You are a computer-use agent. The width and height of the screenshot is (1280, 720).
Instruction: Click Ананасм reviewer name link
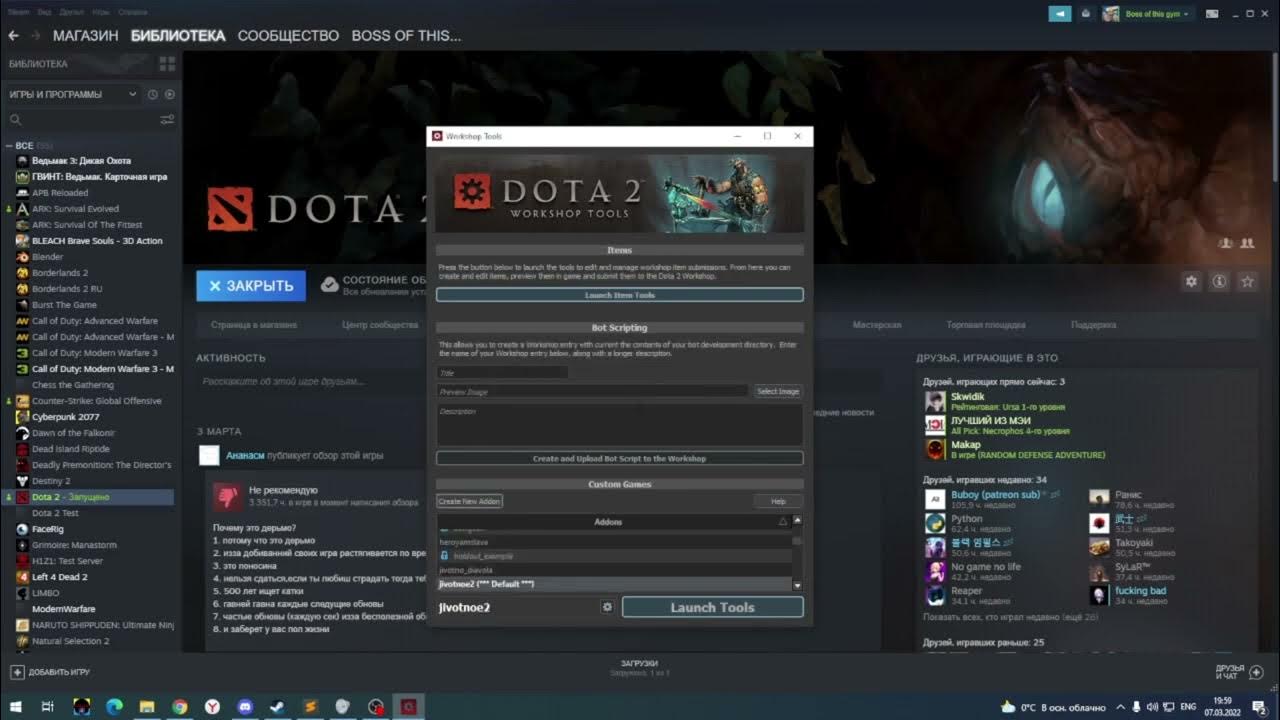click(245, 455)
